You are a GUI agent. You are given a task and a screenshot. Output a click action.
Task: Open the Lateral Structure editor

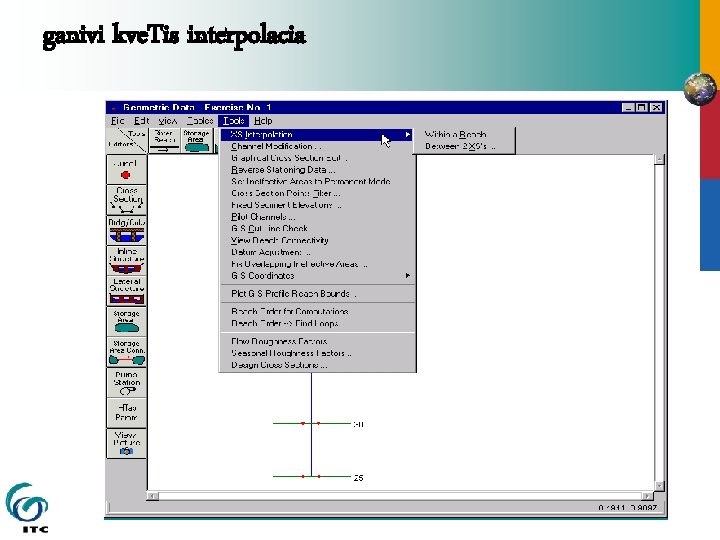click(126, 291)
